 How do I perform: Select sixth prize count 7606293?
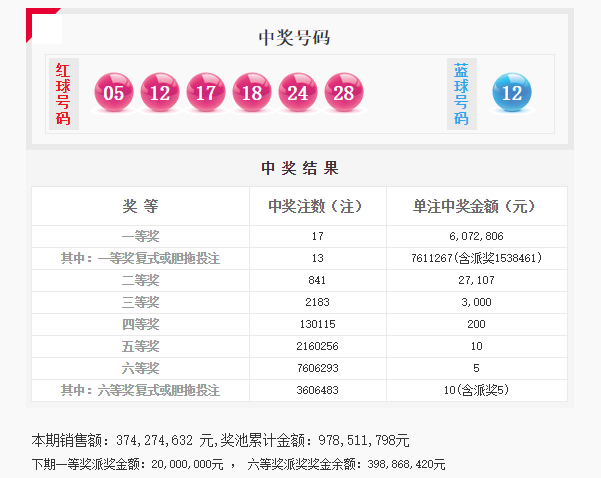tap(317, 368)
